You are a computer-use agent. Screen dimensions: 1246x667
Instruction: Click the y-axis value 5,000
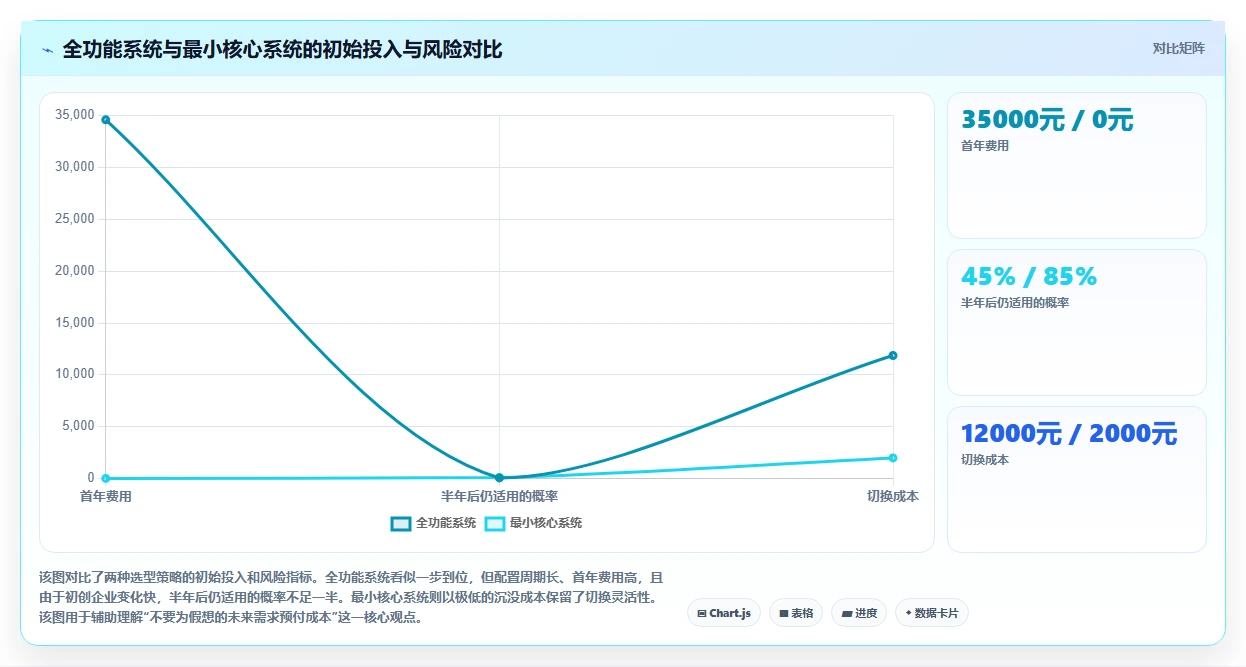[x=79, y=426]
